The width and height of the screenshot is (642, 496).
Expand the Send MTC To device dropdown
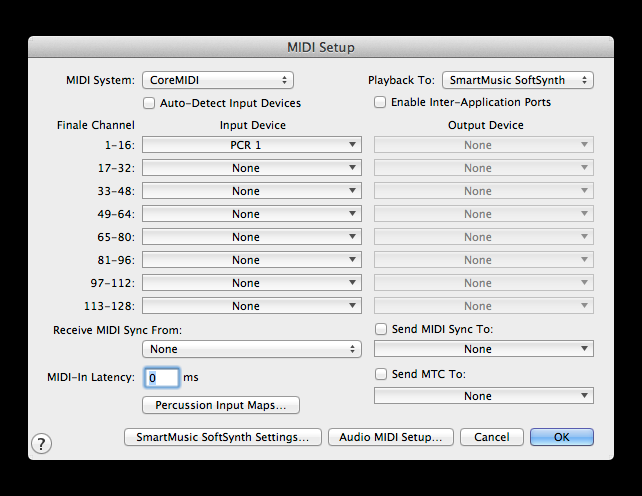tap(483, 396)
